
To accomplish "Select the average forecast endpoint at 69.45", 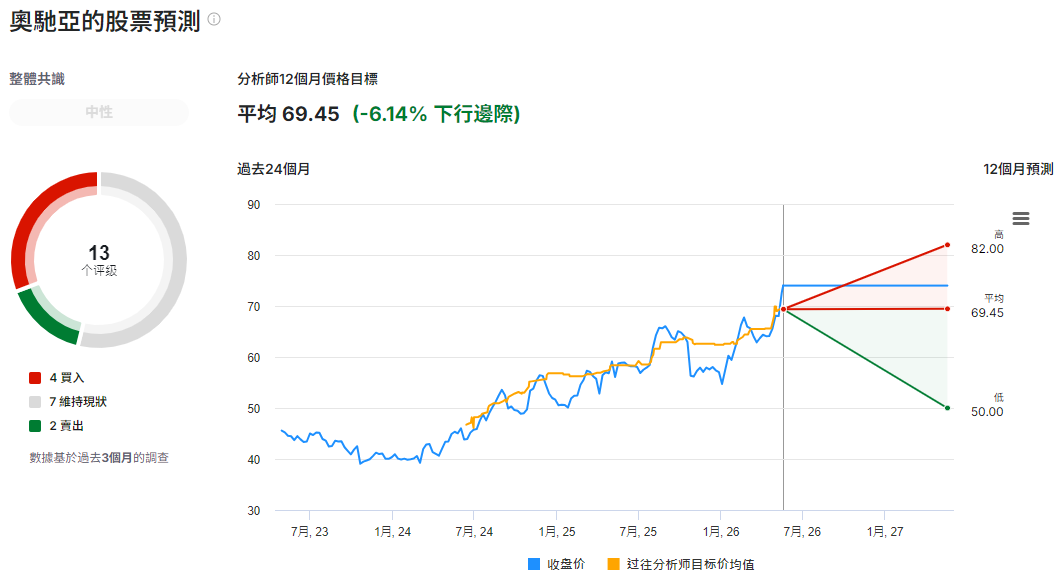I will pyautogui.click(x=948, y=309).
